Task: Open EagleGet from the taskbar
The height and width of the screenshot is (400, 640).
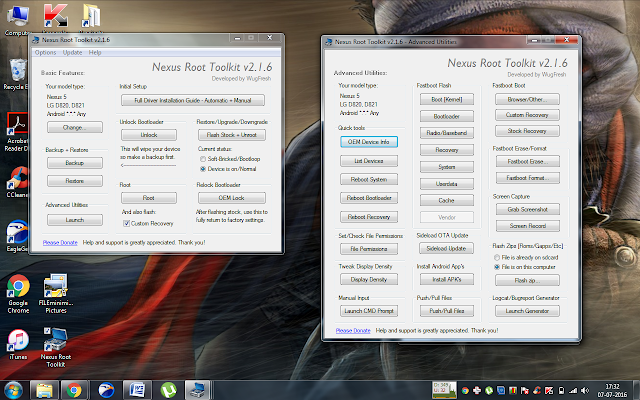Action: (x=106, y=390)
